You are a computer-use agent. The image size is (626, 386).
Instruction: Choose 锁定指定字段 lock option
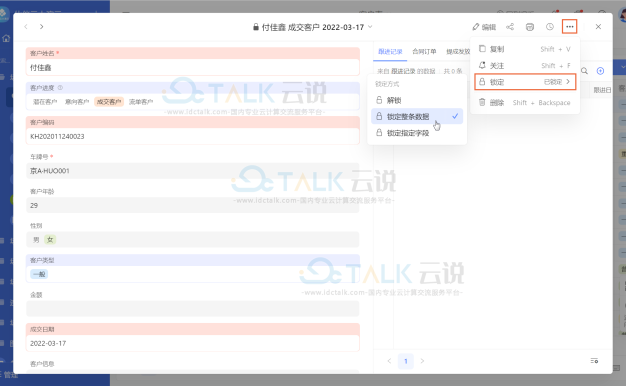[x=417, y=133]
